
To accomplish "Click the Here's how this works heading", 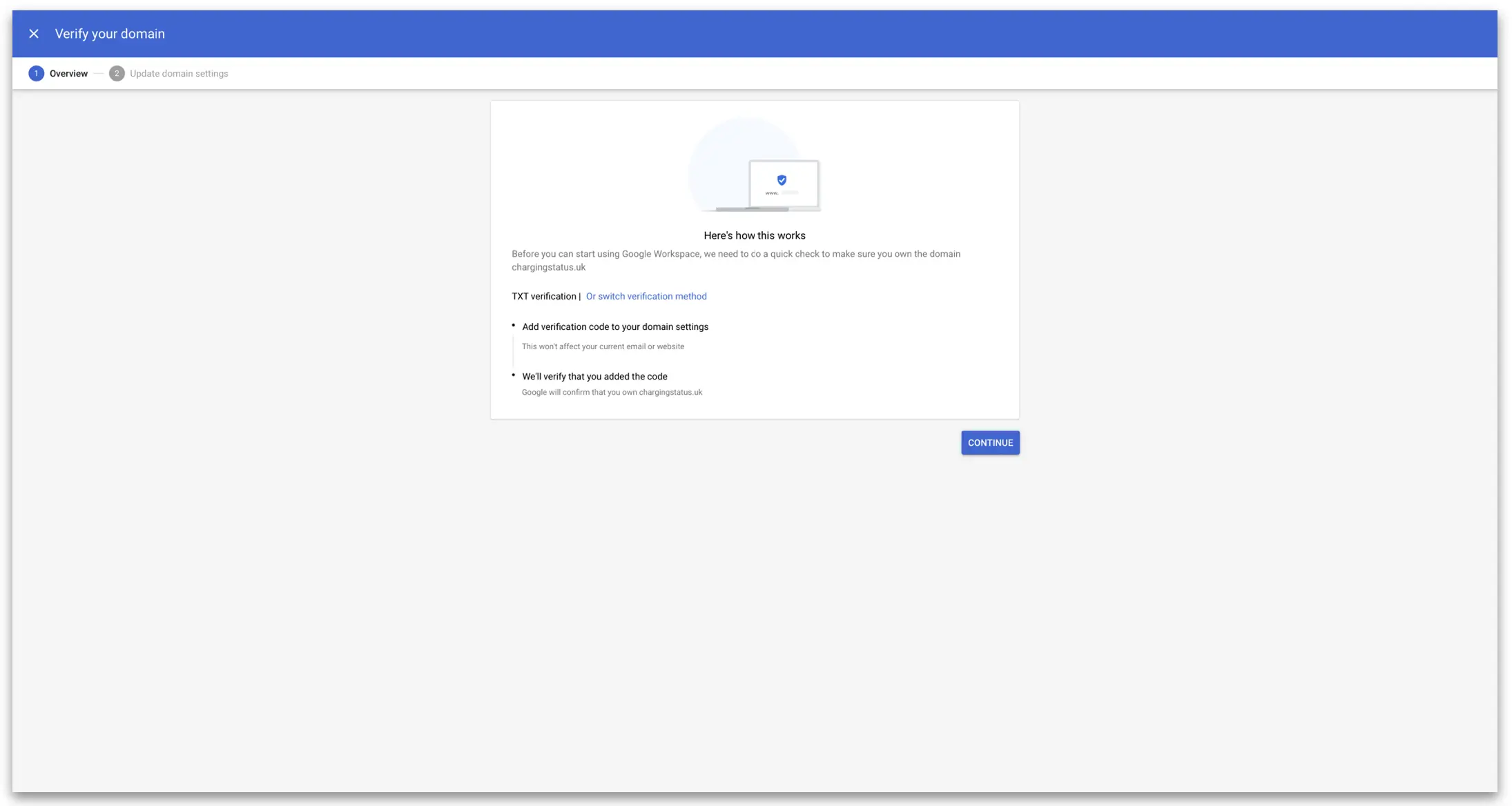I will (755, 235).
